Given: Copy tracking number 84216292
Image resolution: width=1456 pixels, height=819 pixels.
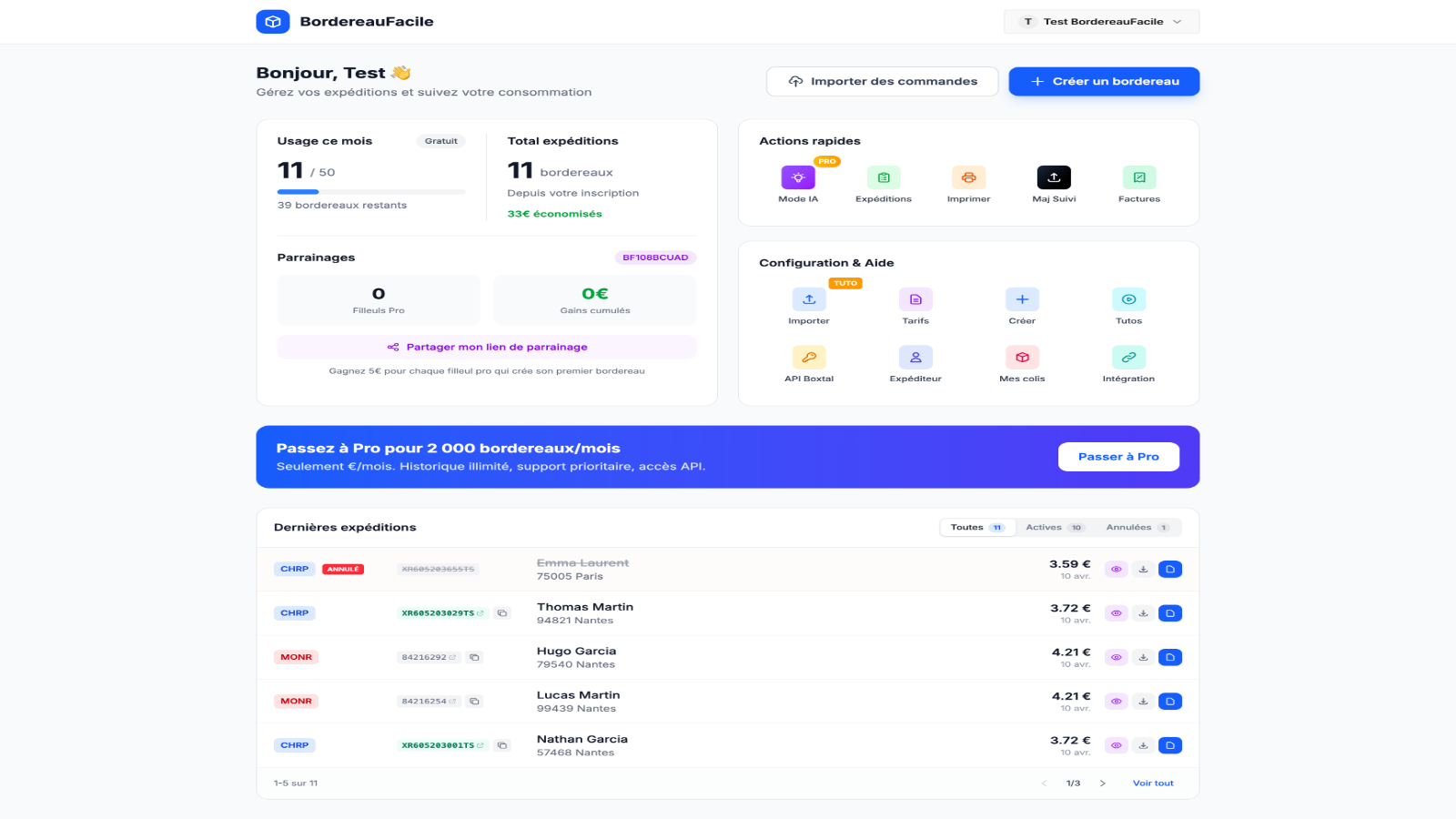Looking at the screenshot, I should 474,657.
